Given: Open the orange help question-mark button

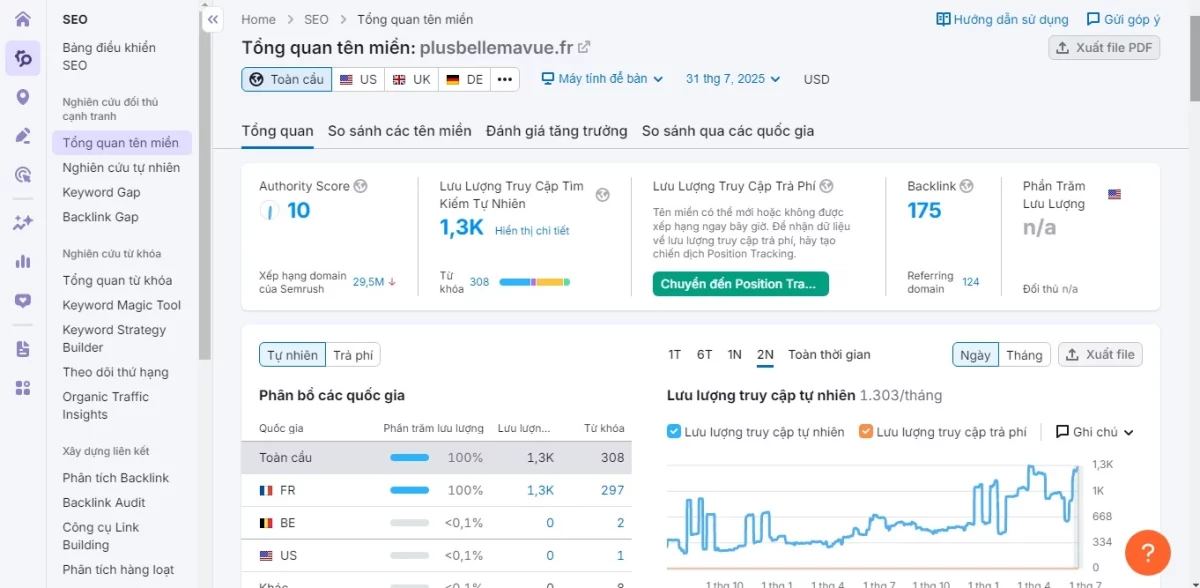Looking at the screenshot, I should 1148,553.
